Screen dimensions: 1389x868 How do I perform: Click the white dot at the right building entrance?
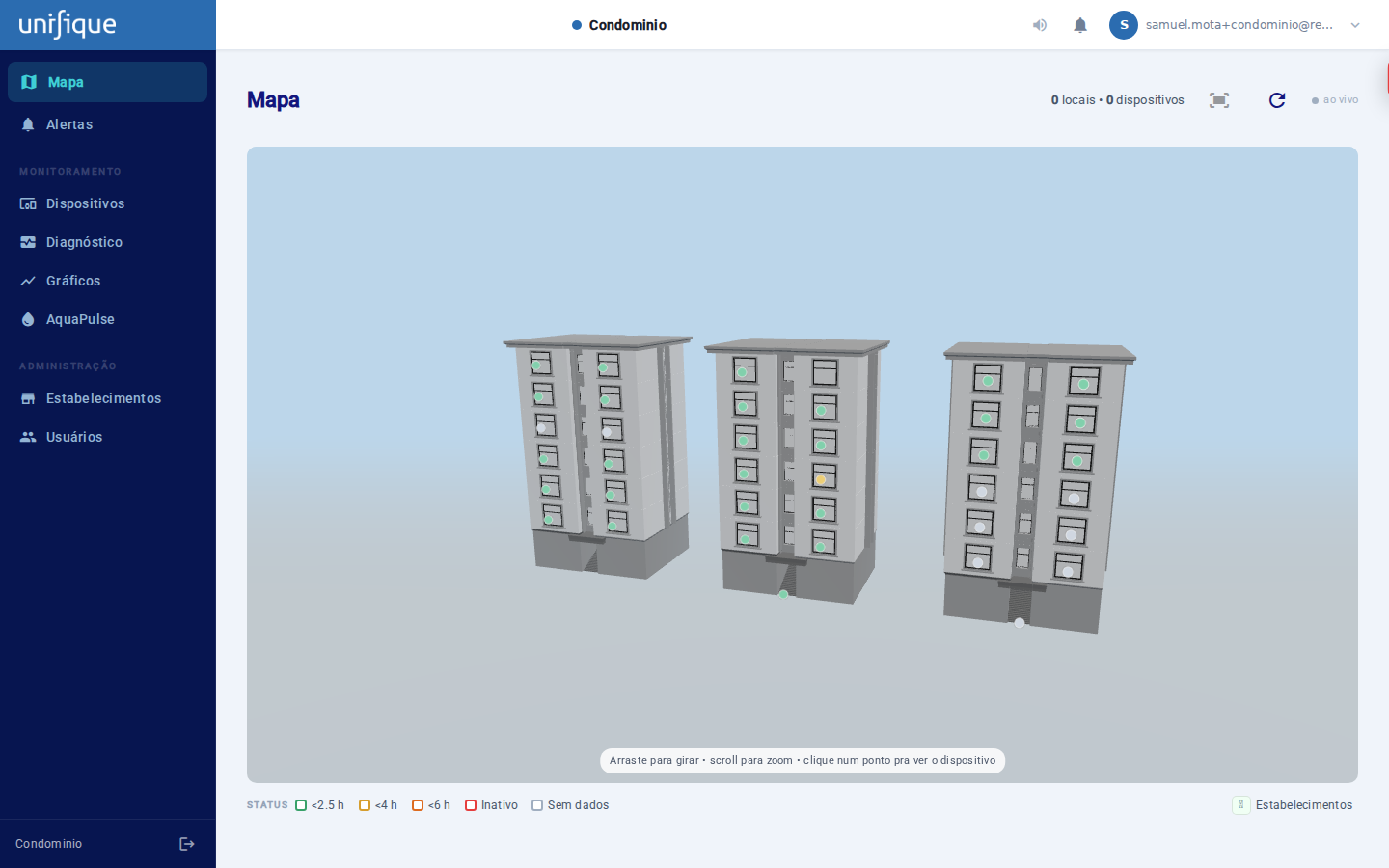pyautogui.click(x=1020, y=623)
